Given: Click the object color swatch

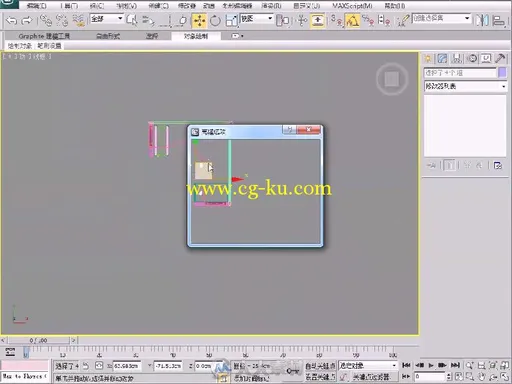Looking at the screenshot, I should [x=502, y=73].
